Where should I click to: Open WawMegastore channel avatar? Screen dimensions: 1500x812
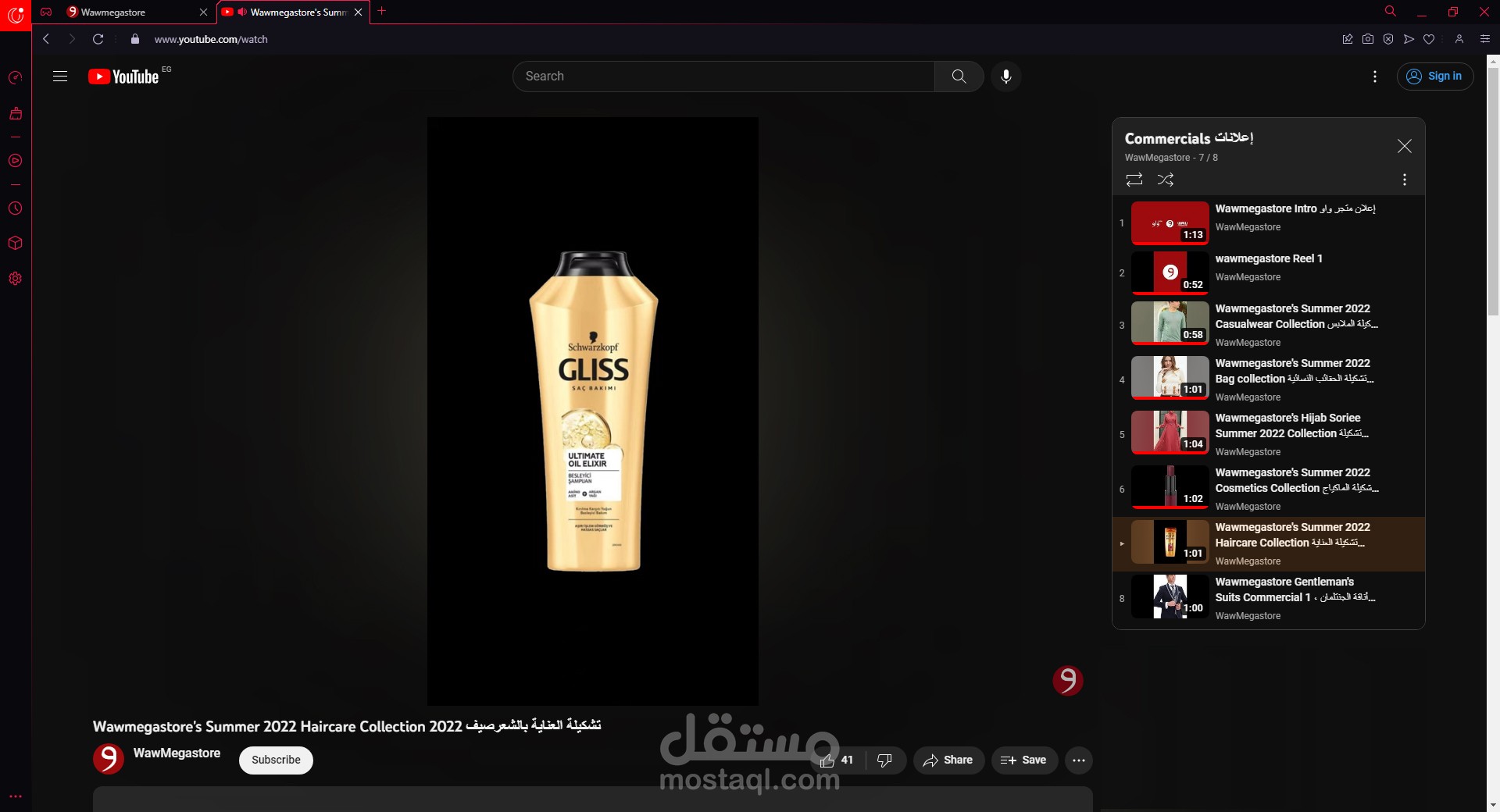109,759
